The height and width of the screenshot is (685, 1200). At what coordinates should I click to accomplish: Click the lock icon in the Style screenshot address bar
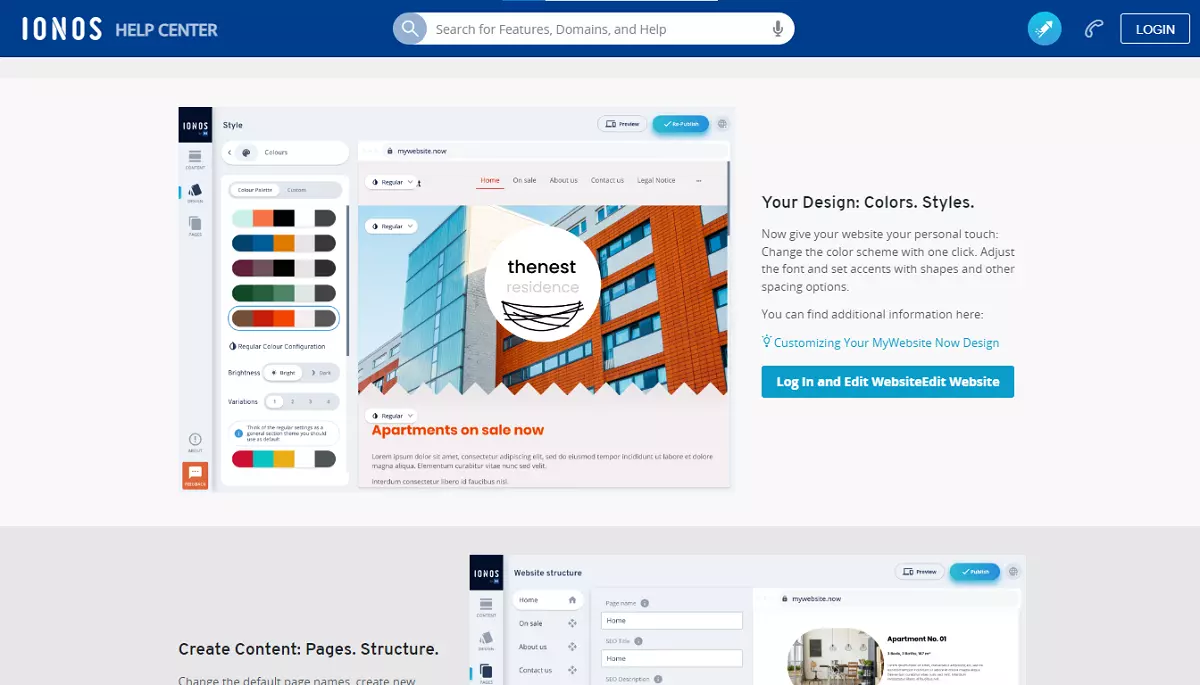click(390, 151)
